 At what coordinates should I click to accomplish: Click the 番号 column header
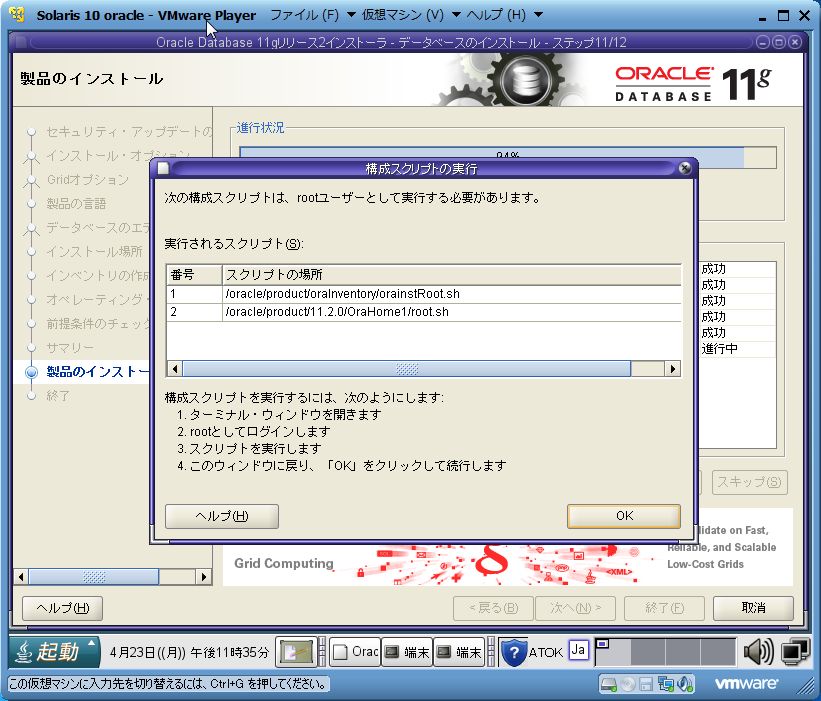click(x=194, y=275)
